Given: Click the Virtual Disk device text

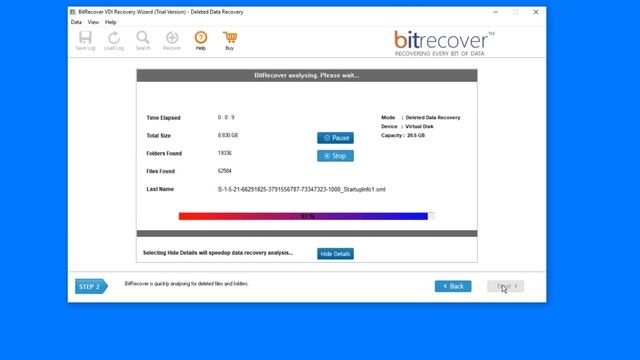Looking at the screenshot, I should coord(420,127).
